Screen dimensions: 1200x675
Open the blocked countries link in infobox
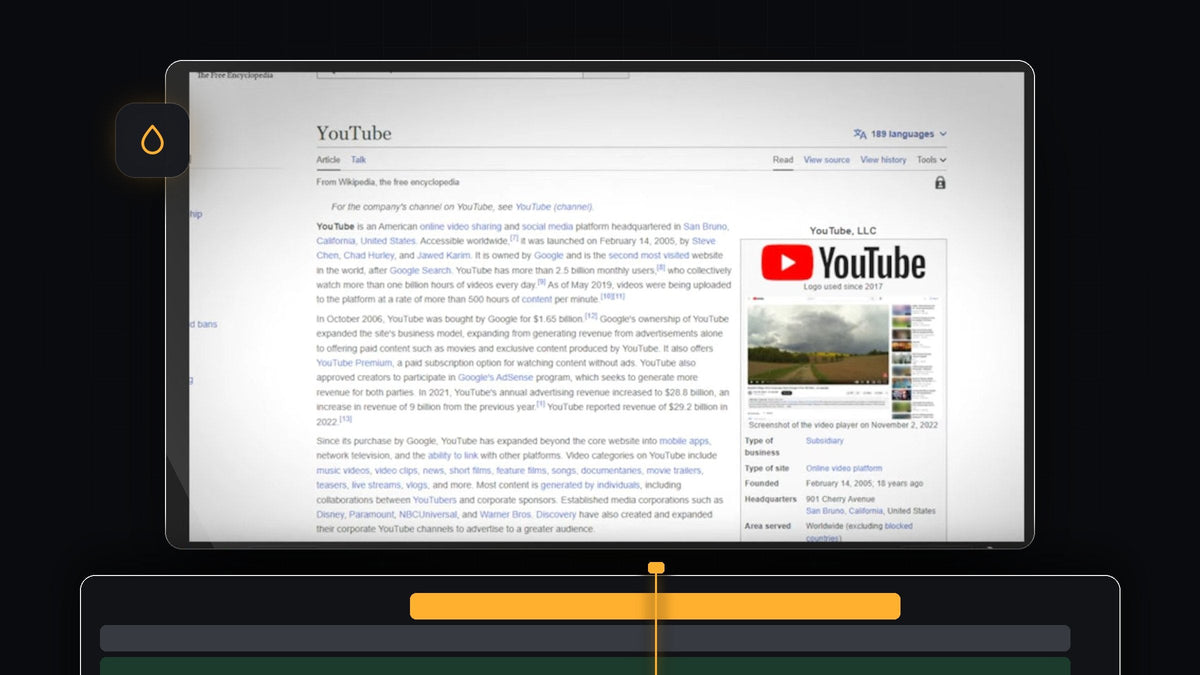[x=860, y=532]
